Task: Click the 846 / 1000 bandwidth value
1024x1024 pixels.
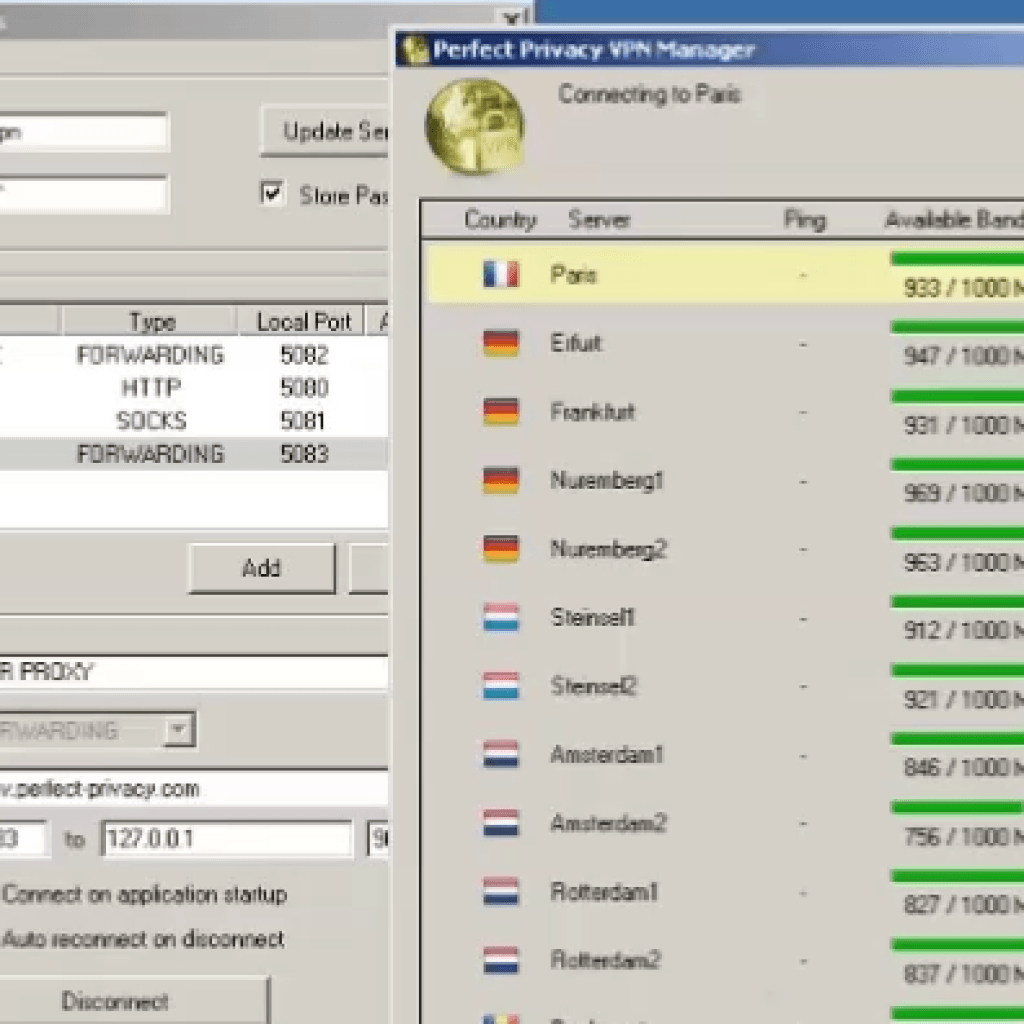Action: coord(963,767)
